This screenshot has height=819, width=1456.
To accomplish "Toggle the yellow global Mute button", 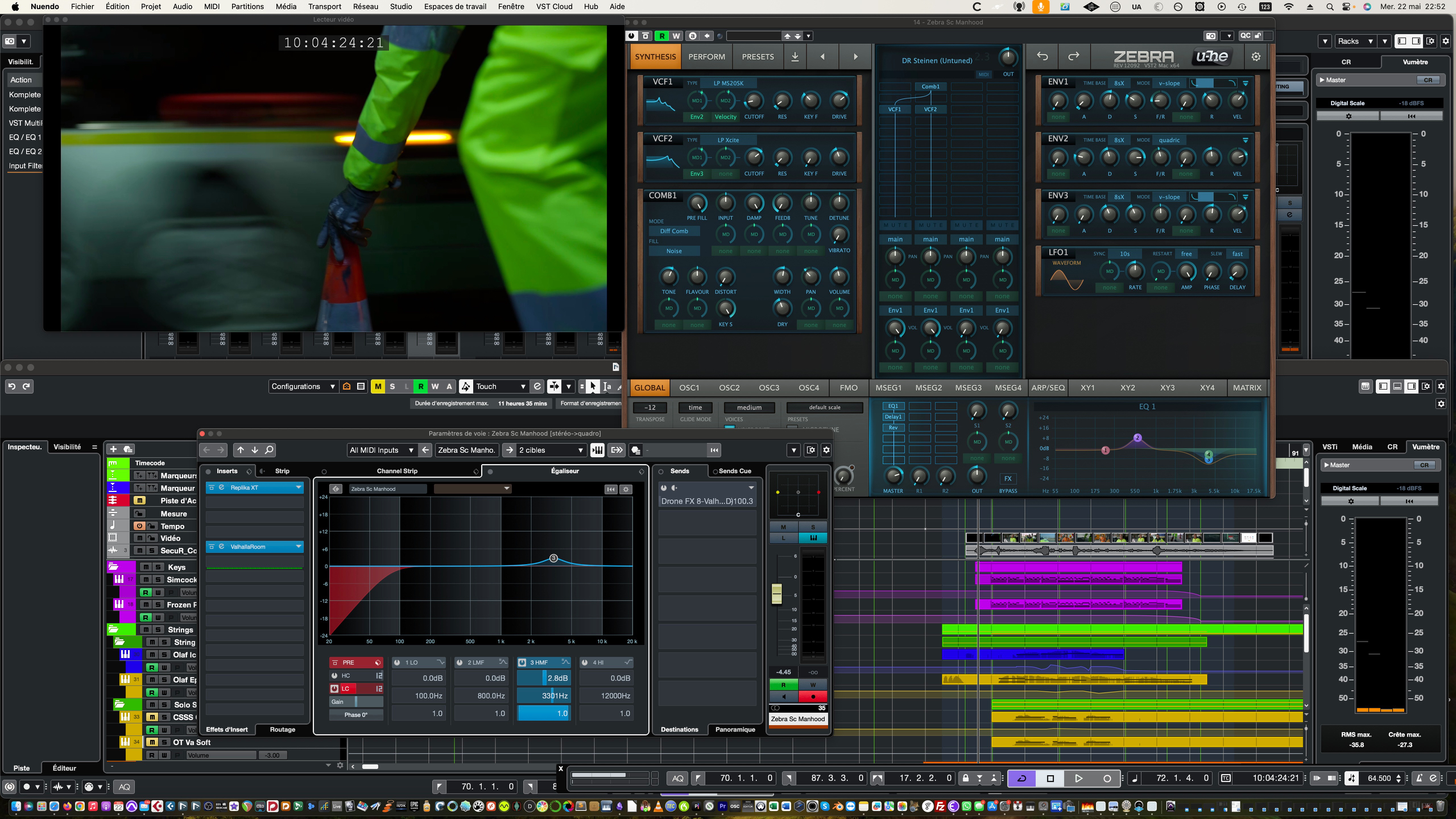I will tap(378, 386).
